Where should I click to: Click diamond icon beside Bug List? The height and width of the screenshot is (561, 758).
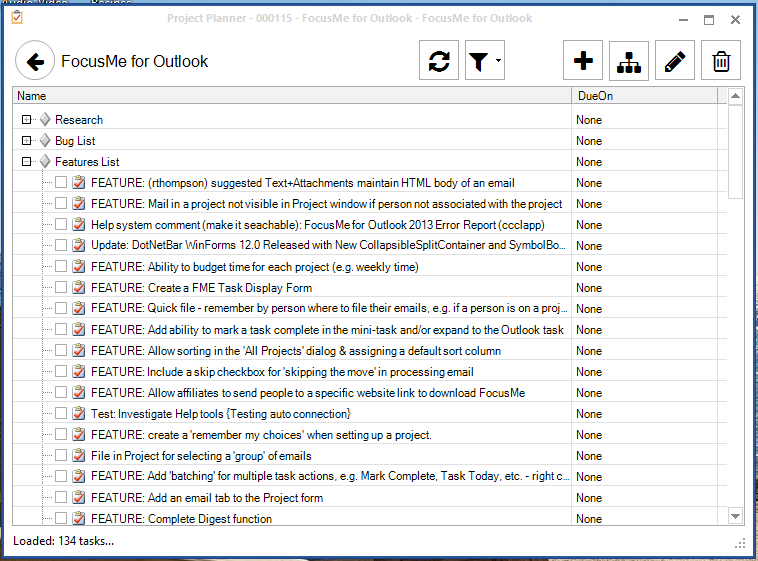[x=45, y=141]
